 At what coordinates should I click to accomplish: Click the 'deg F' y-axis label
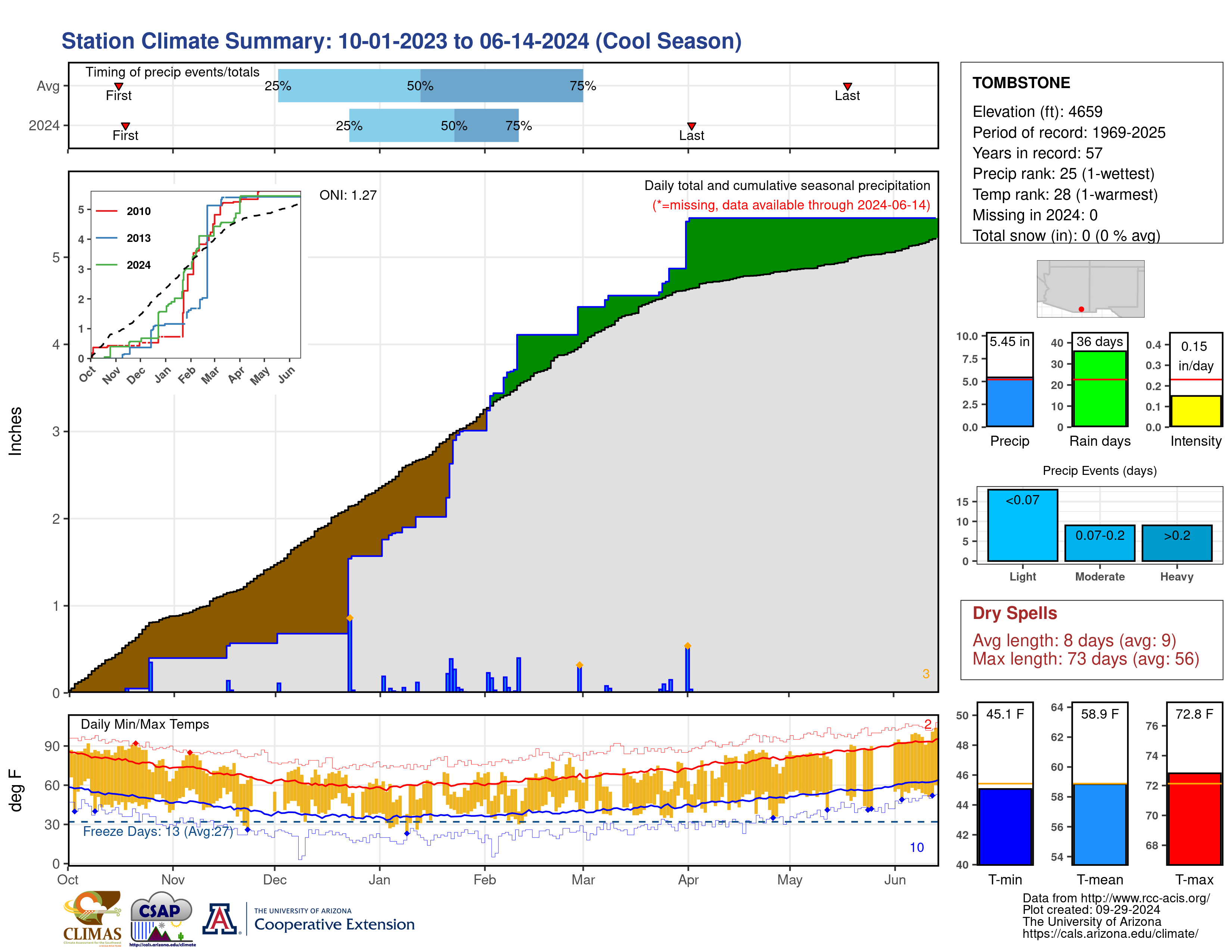coord(16,790)
